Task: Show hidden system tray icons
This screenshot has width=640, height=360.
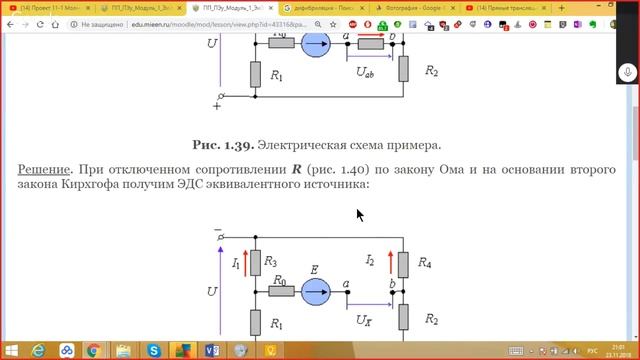Action: click(x=531, y=351)
